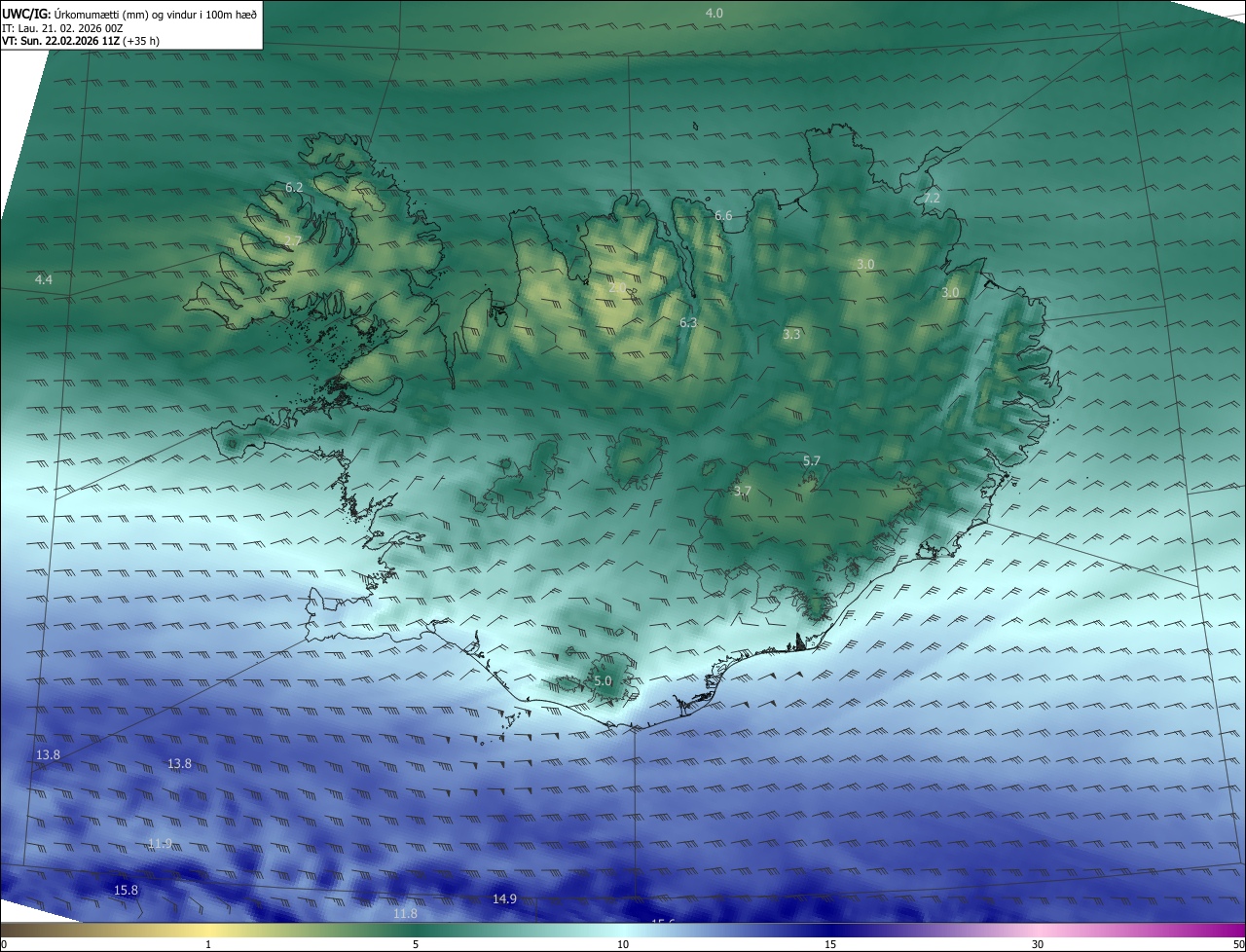1246x952 pixels.
Task: Click the '10' label on the color scale
Action: (623, 944)
